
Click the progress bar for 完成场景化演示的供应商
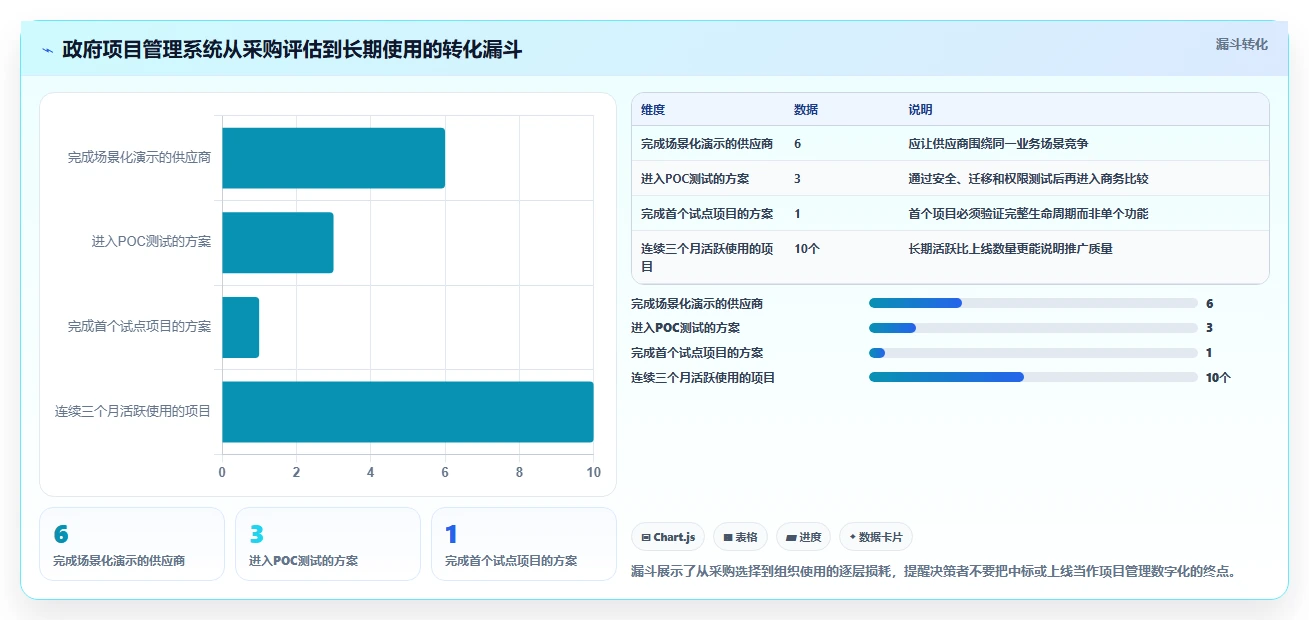[1033, 303]
